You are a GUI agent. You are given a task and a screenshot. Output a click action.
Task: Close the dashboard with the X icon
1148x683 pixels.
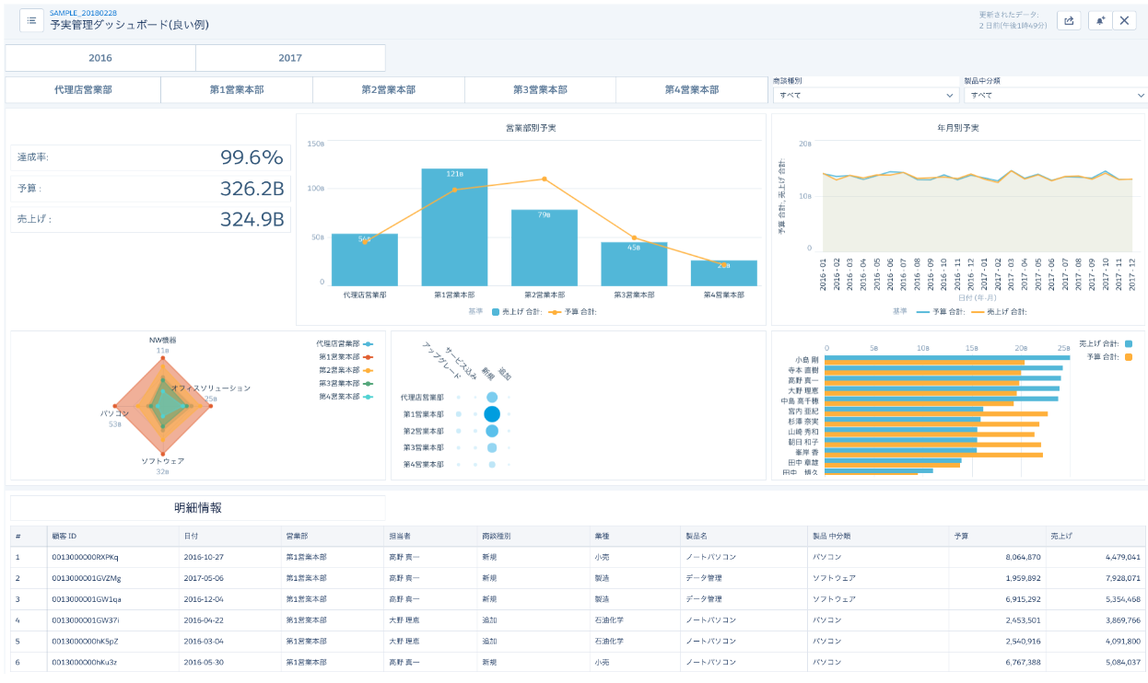(x=1124, y=20)
